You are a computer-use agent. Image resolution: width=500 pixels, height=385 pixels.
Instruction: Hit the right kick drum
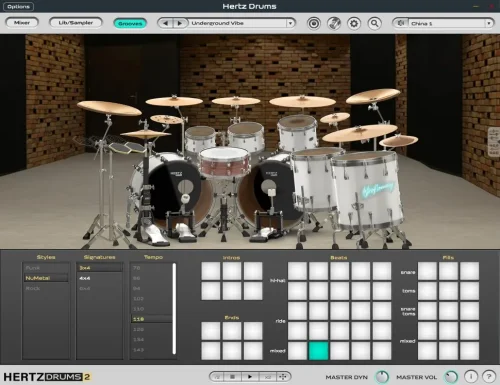pos(267,193)
